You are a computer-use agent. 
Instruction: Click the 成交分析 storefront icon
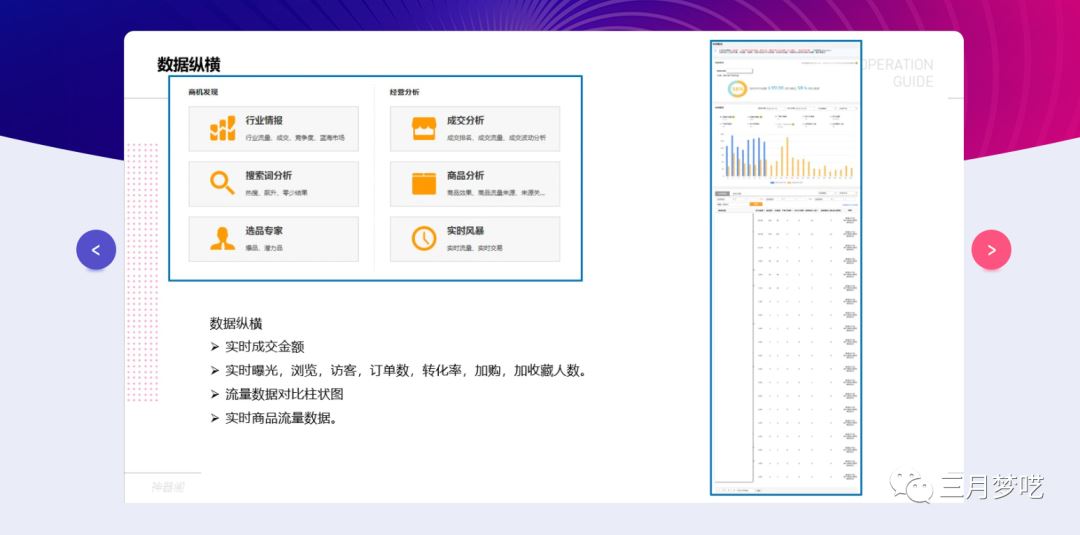click(424, 128)
